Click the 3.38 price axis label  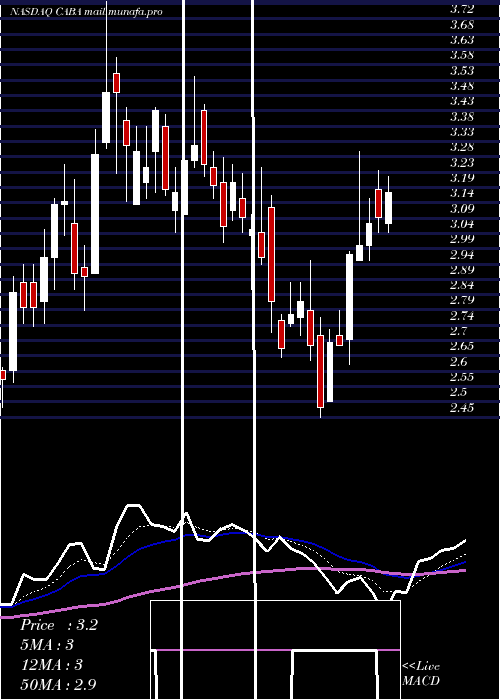(x=462, y=117)
